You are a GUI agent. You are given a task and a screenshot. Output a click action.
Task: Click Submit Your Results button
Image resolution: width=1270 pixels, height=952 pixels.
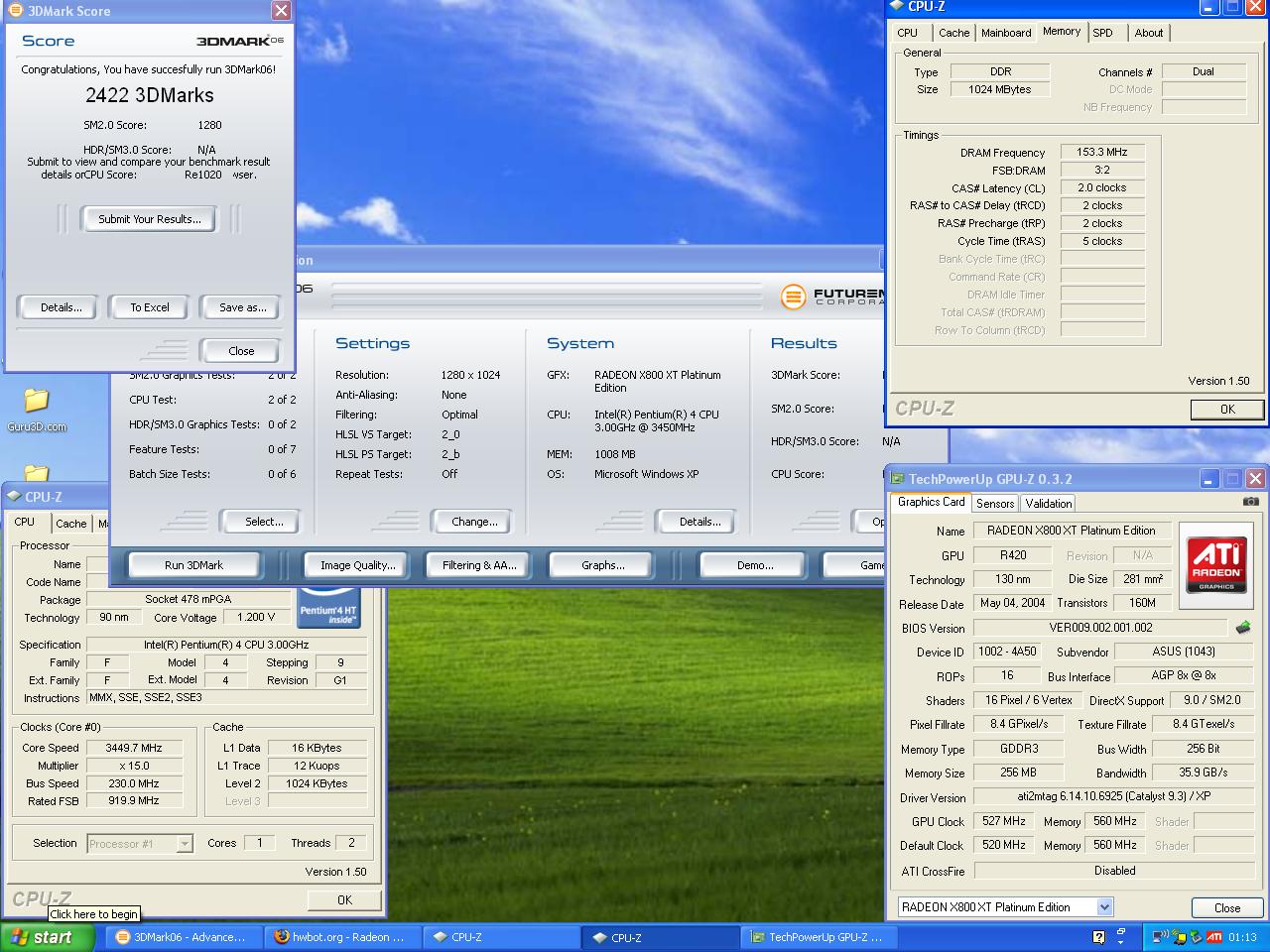(150, 219)
